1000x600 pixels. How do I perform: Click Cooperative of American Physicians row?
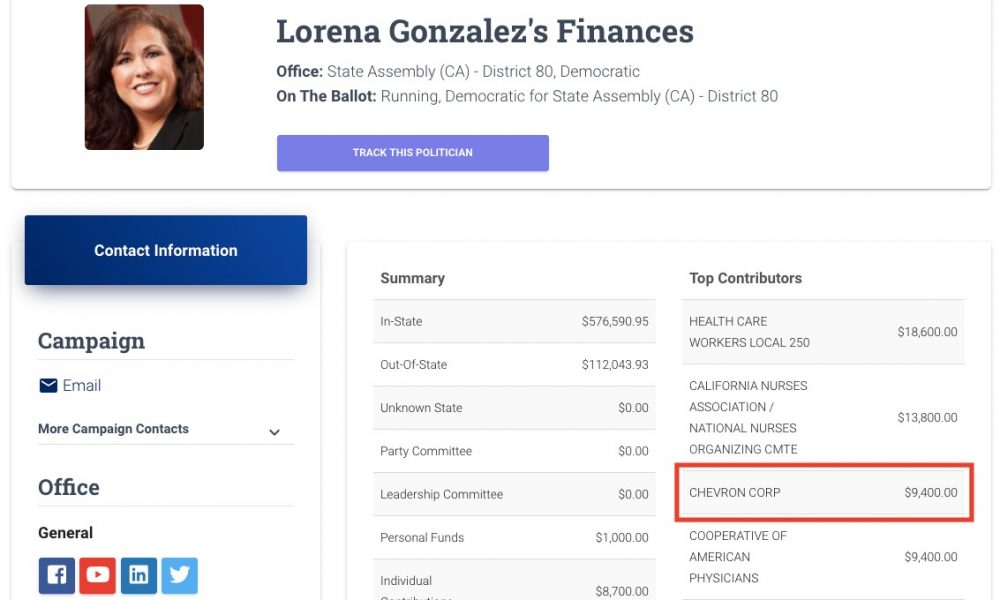[x=823, y=557]
